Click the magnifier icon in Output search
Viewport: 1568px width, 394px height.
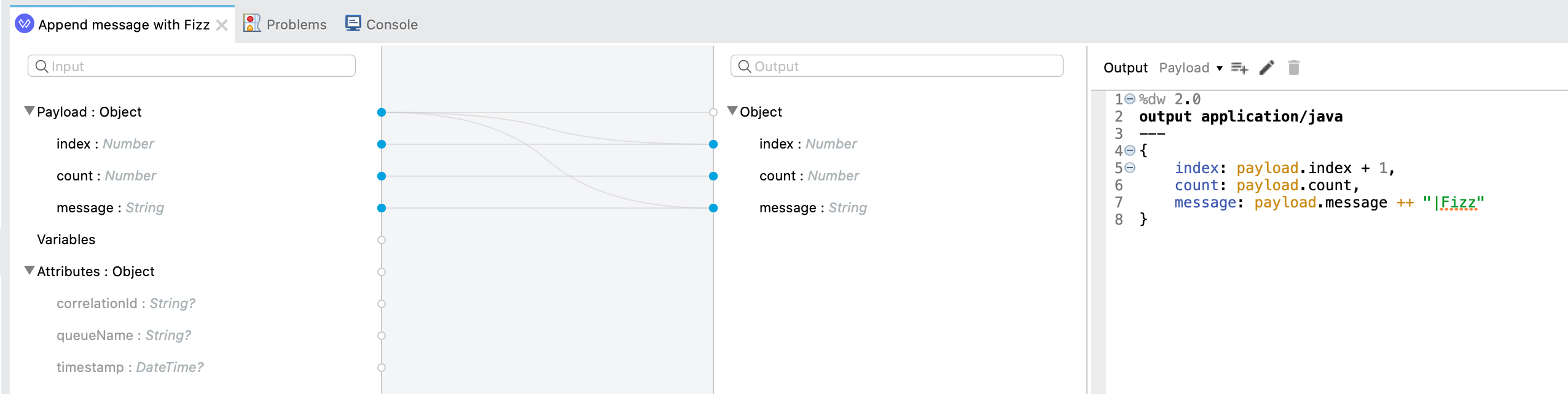pos(744,66)
